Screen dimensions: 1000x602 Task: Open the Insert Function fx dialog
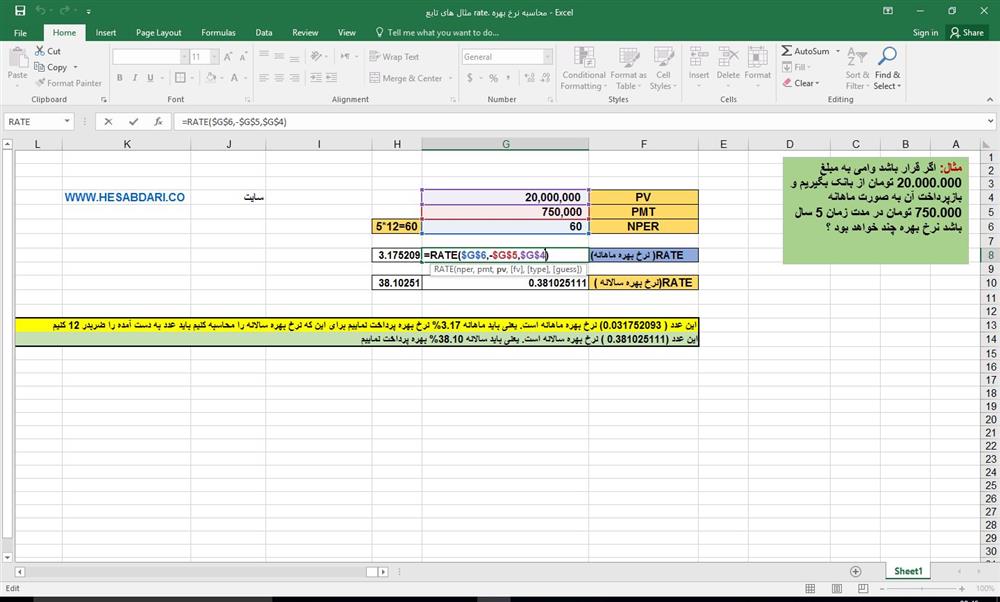click(158, 122)
